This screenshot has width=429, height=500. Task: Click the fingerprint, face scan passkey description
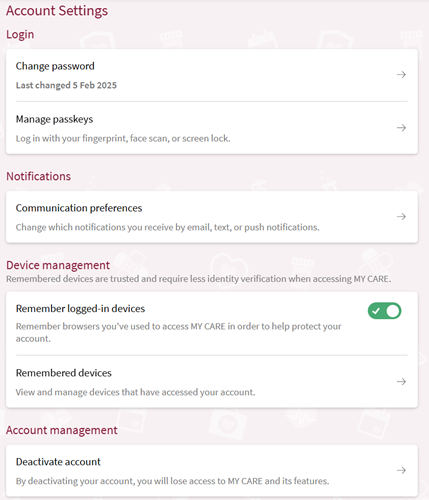pos(123,138)
